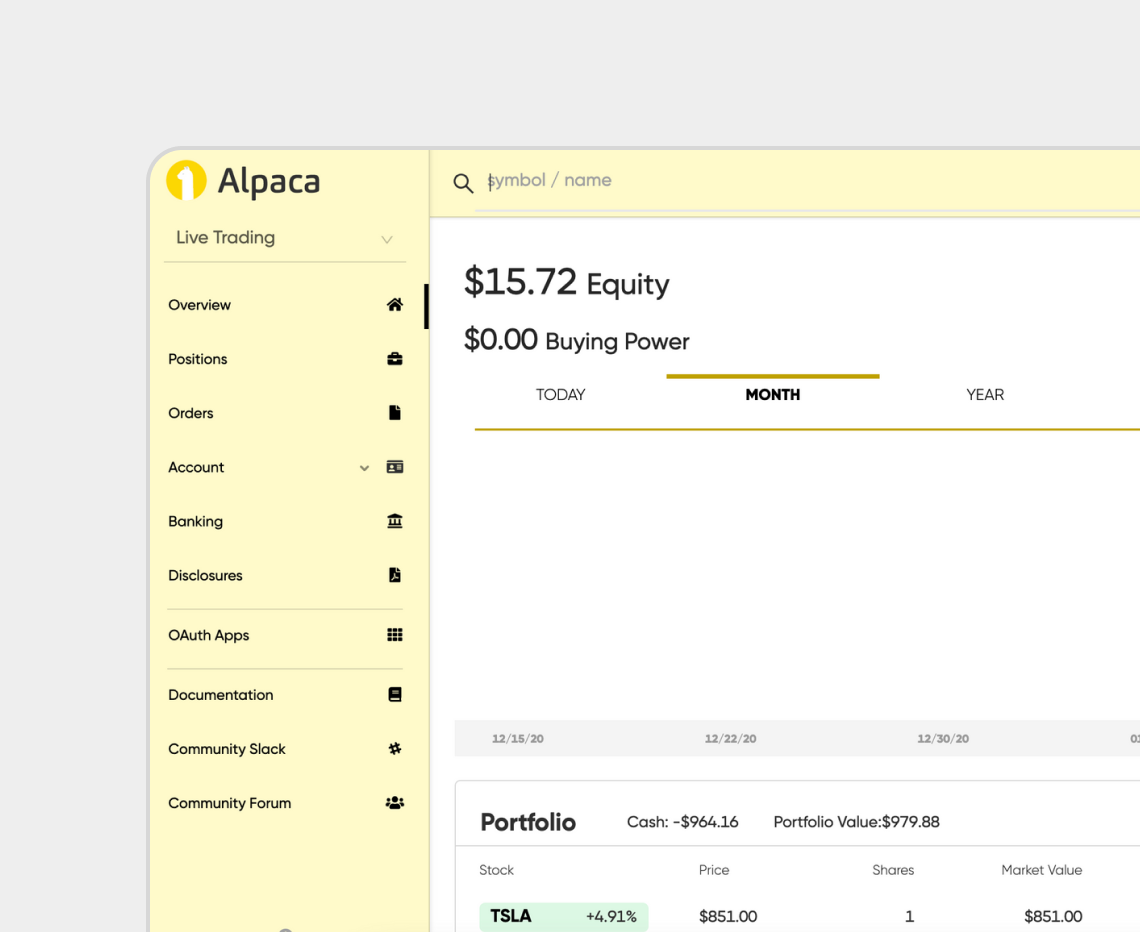
Task: Click the ID card icon beside Account
Action: coord(395,467)
